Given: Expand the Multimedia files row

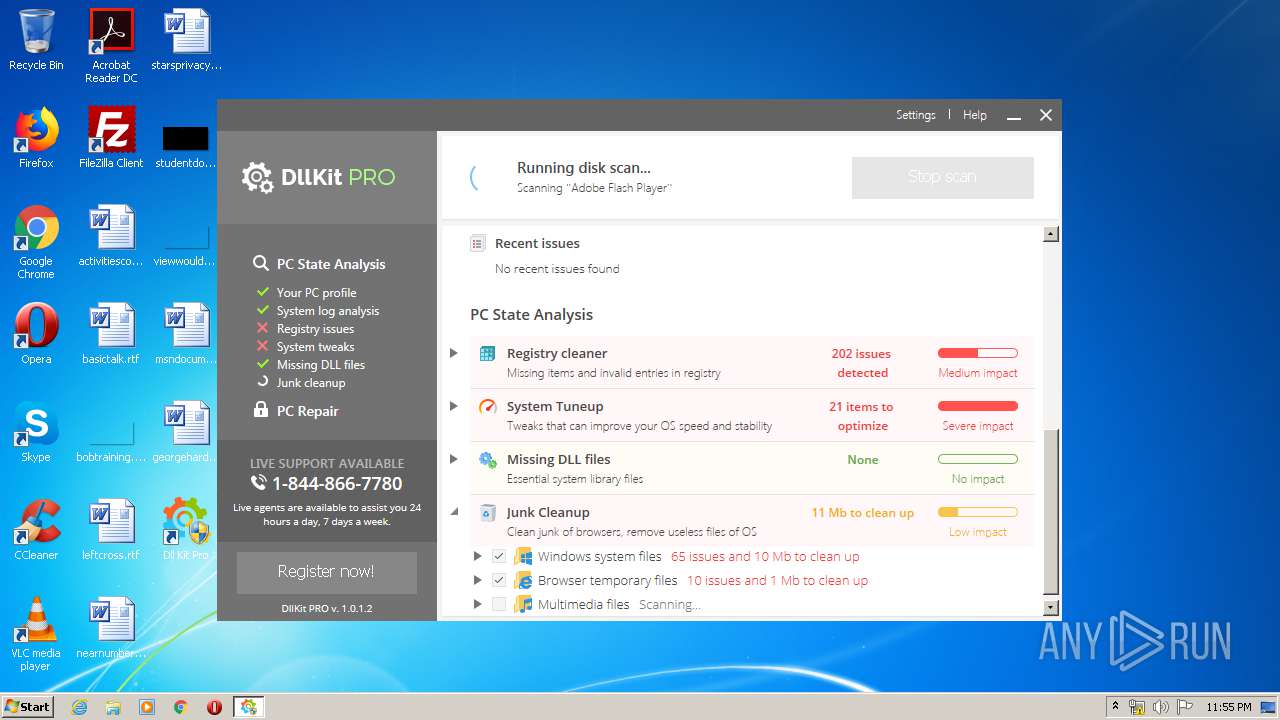Looking at the screenshot, I should [x=477, y=604].
